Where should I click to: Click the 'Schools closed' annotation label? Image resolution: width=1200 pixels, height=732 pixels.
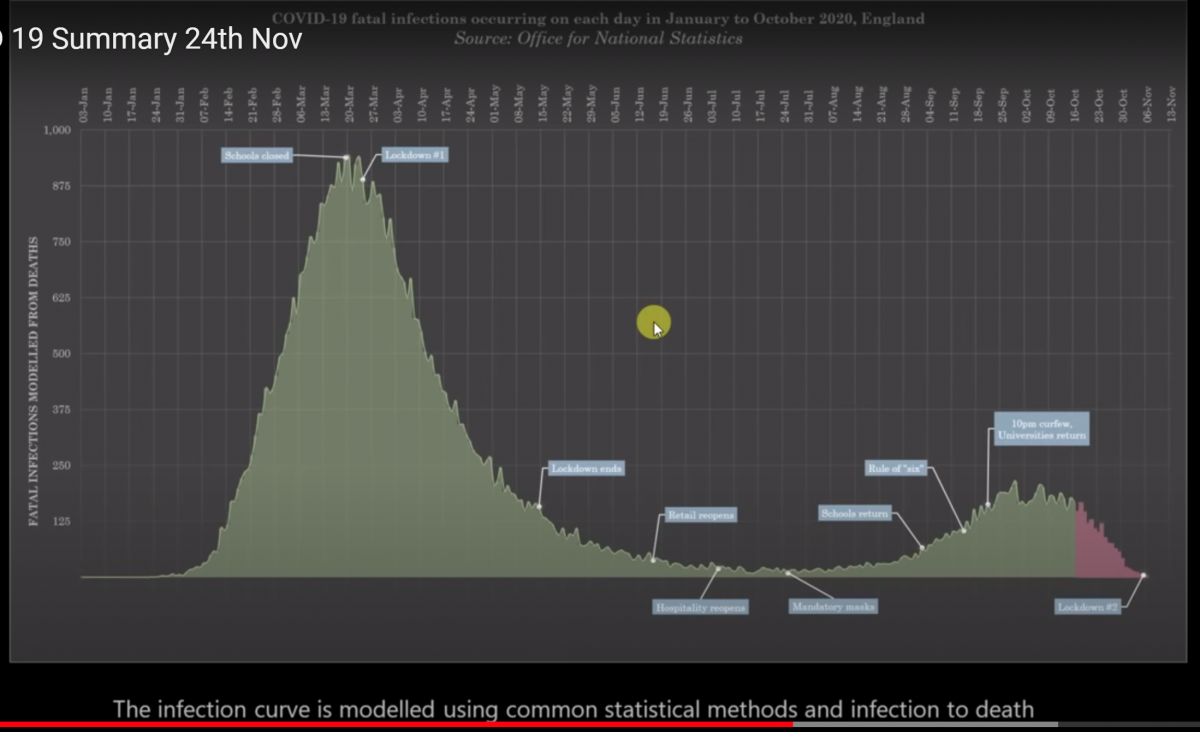click(258, 156)
